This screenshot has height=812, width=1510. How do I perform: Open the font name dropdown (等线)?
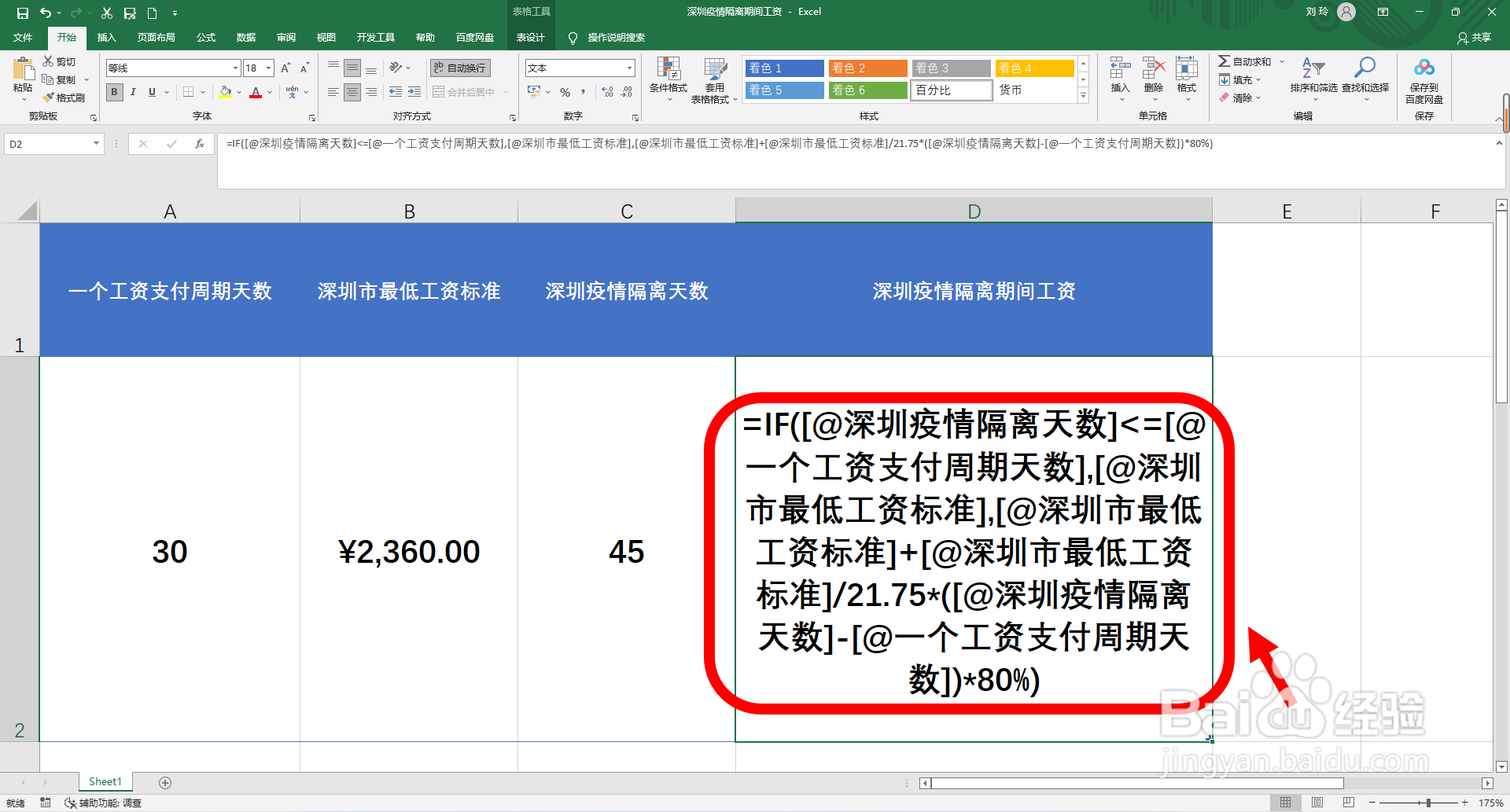(x=235, y=68)
